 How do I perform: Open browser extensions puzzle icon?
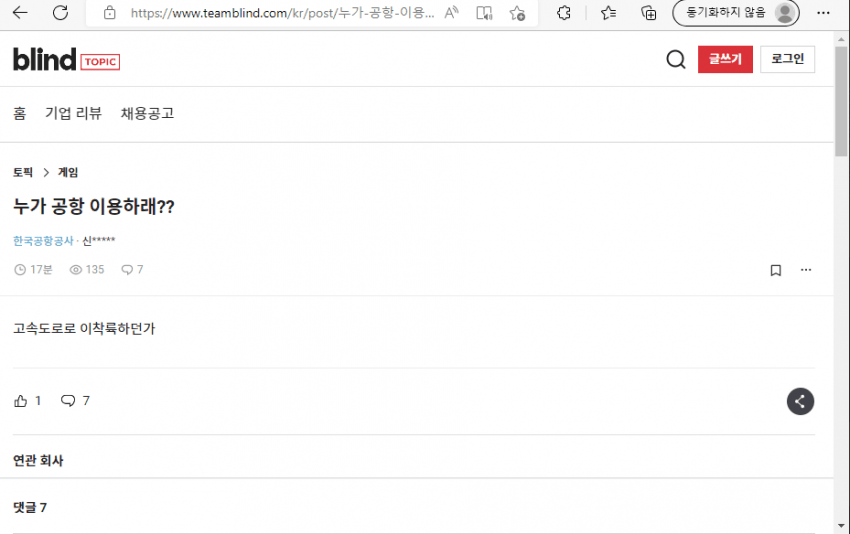pyautogui.click(x=564, y=12)
